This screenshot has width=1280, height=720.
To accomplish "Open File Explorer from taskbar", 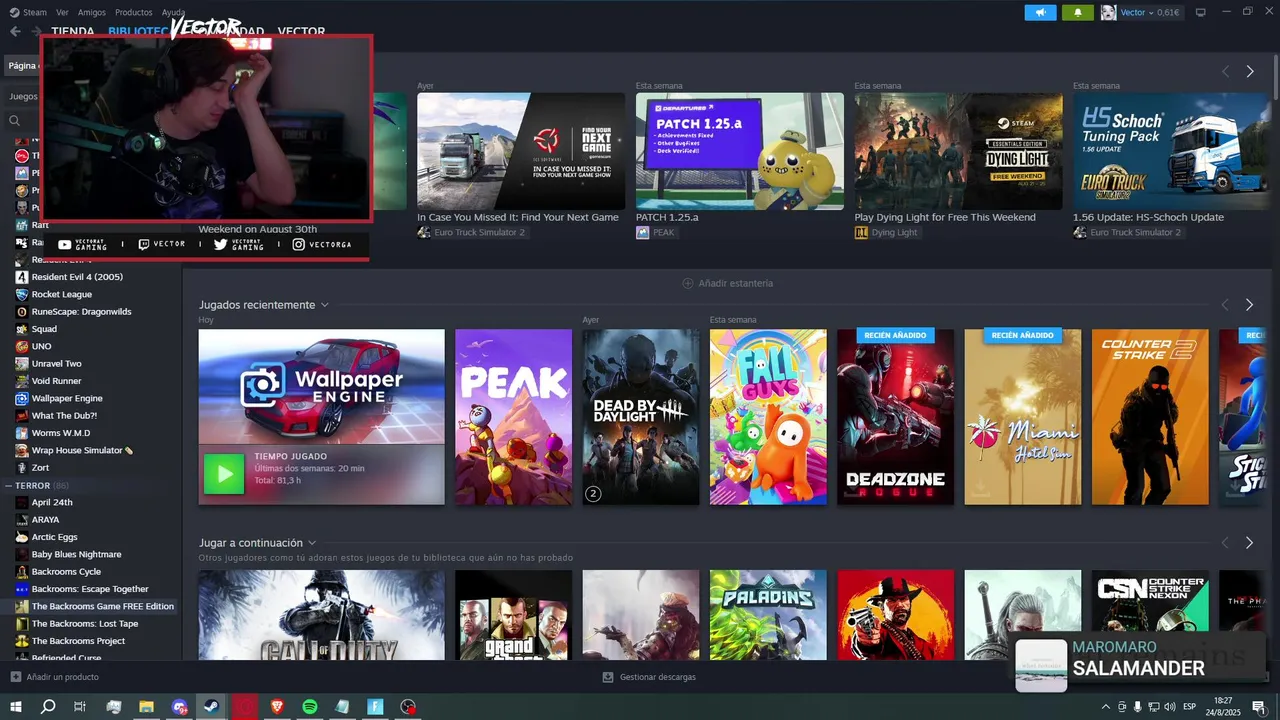I will tap(146, 707).
